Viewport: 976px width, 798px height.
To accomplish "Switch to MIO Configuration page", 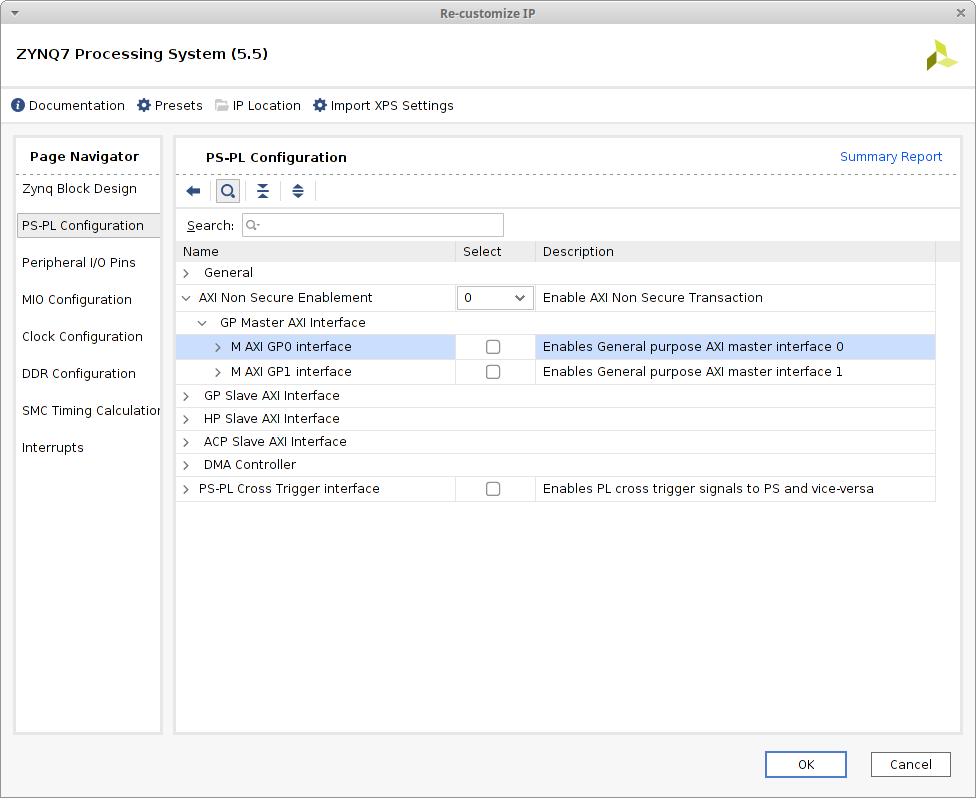I will pos(77,300).
